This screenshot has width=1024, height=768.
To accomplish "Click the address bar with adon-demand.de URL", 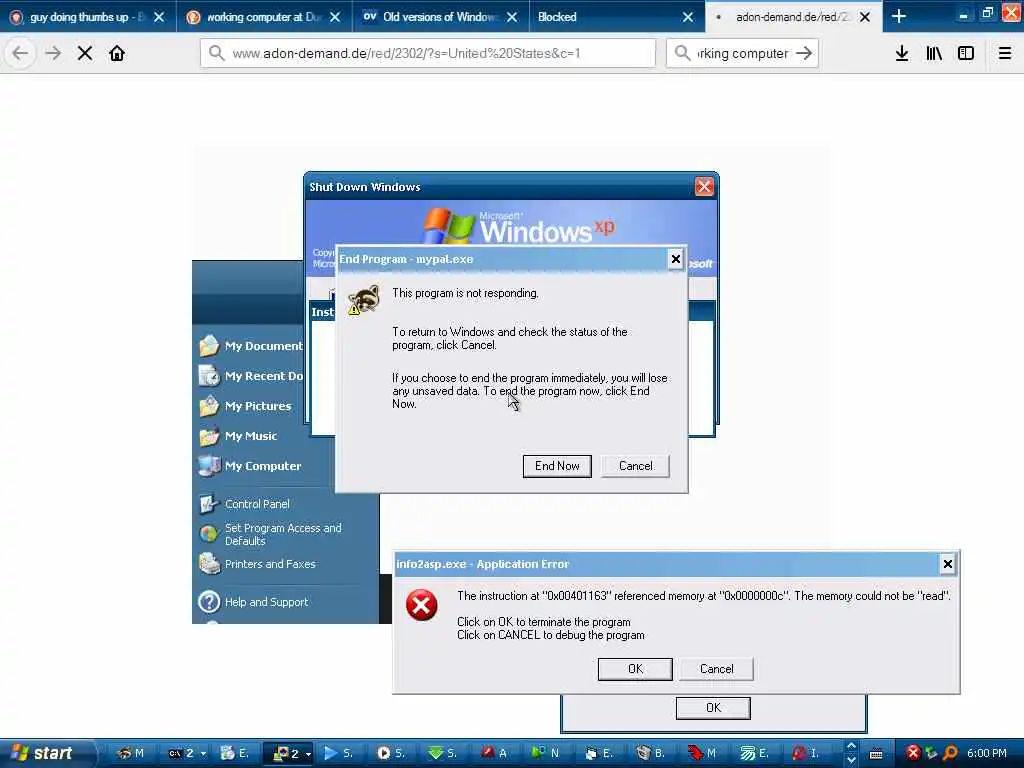I will click(428, 54).
